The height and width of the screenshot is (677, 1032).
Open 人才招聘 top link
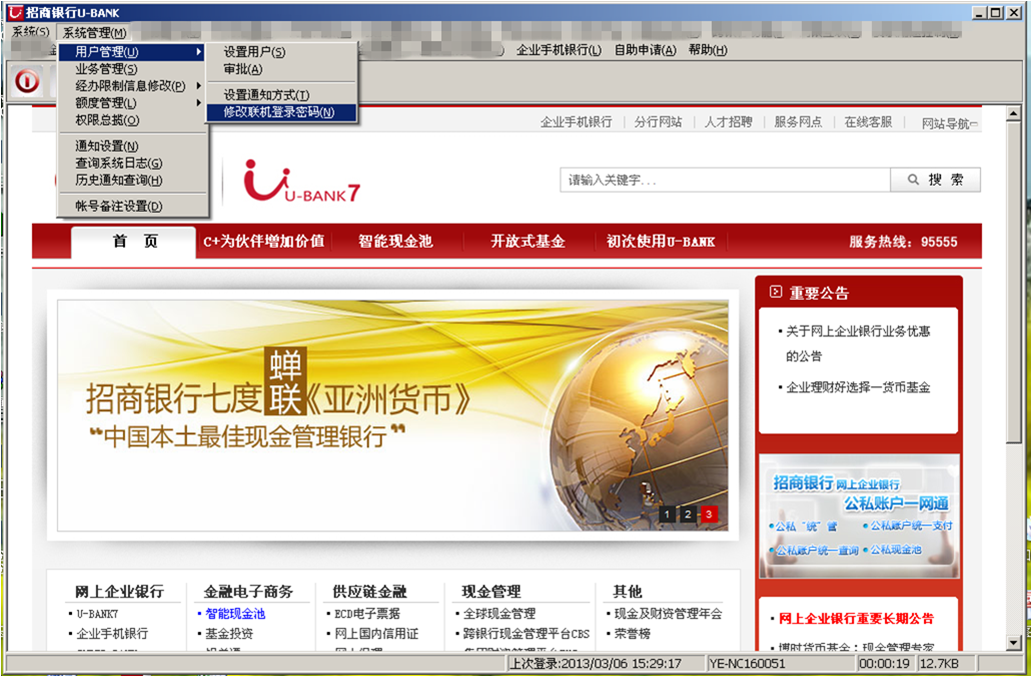click(x=728, y=122)
